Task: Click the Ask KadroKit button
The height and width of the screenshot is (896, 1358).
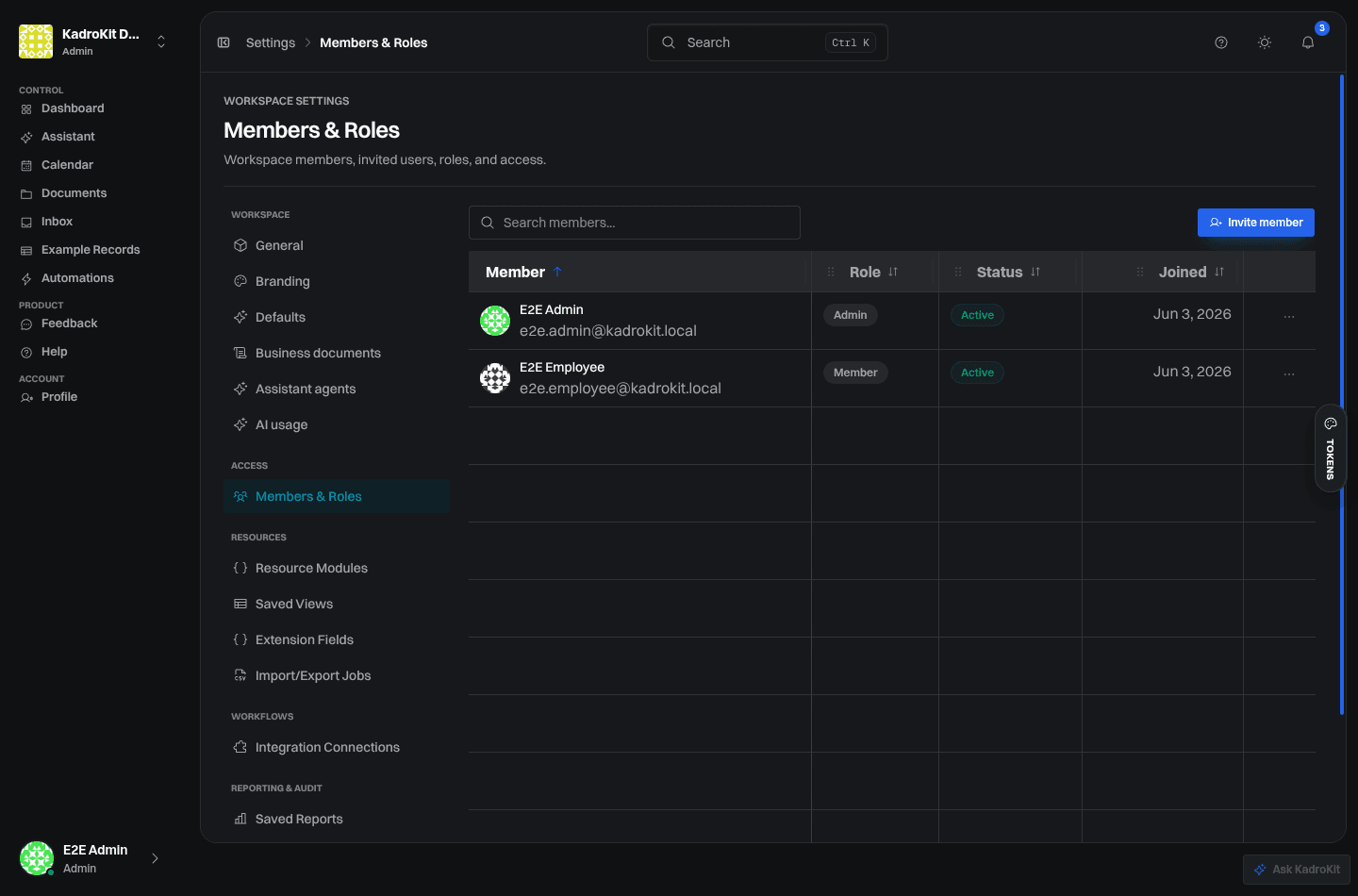Action: (1297, 870)
